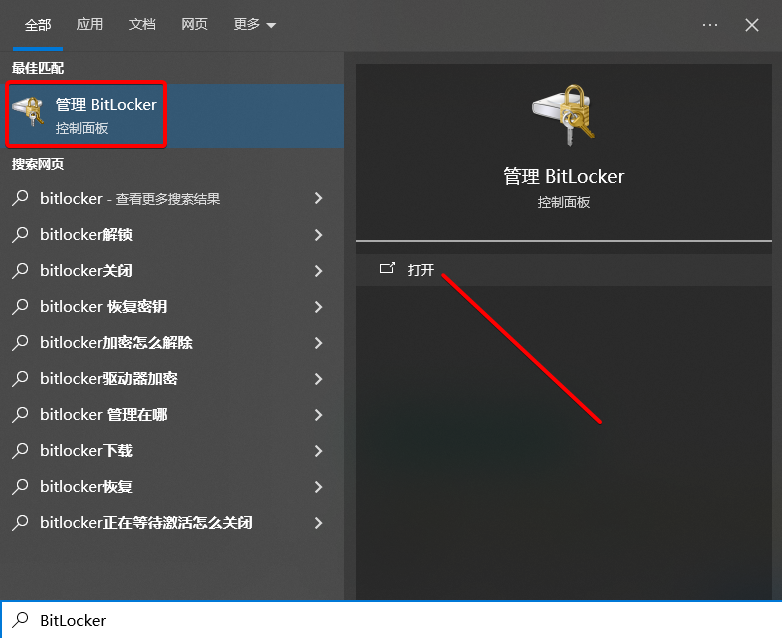Switch to the 全部 tab
This screenshot has height=638, width=782.
click(38, 24)
